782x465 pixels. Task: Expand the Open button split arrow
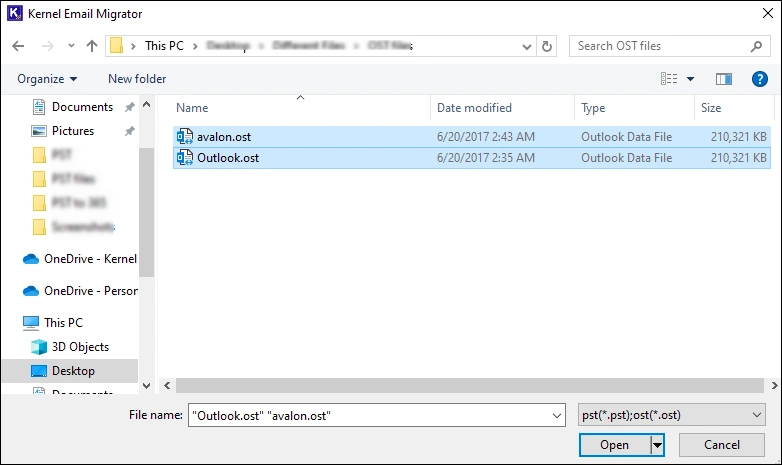[x=657, y=445]
